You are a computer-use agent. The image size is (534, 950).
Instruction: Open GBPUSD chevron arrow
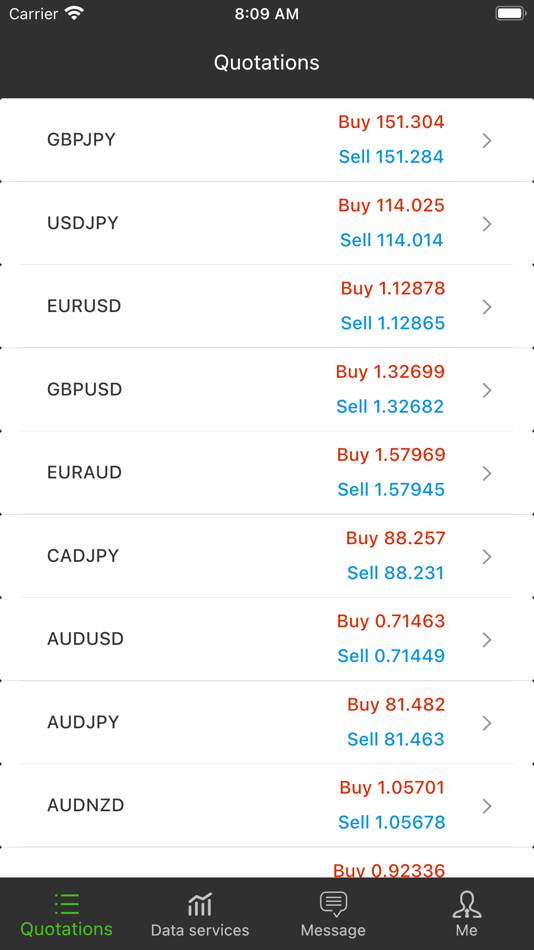[487, 390]
